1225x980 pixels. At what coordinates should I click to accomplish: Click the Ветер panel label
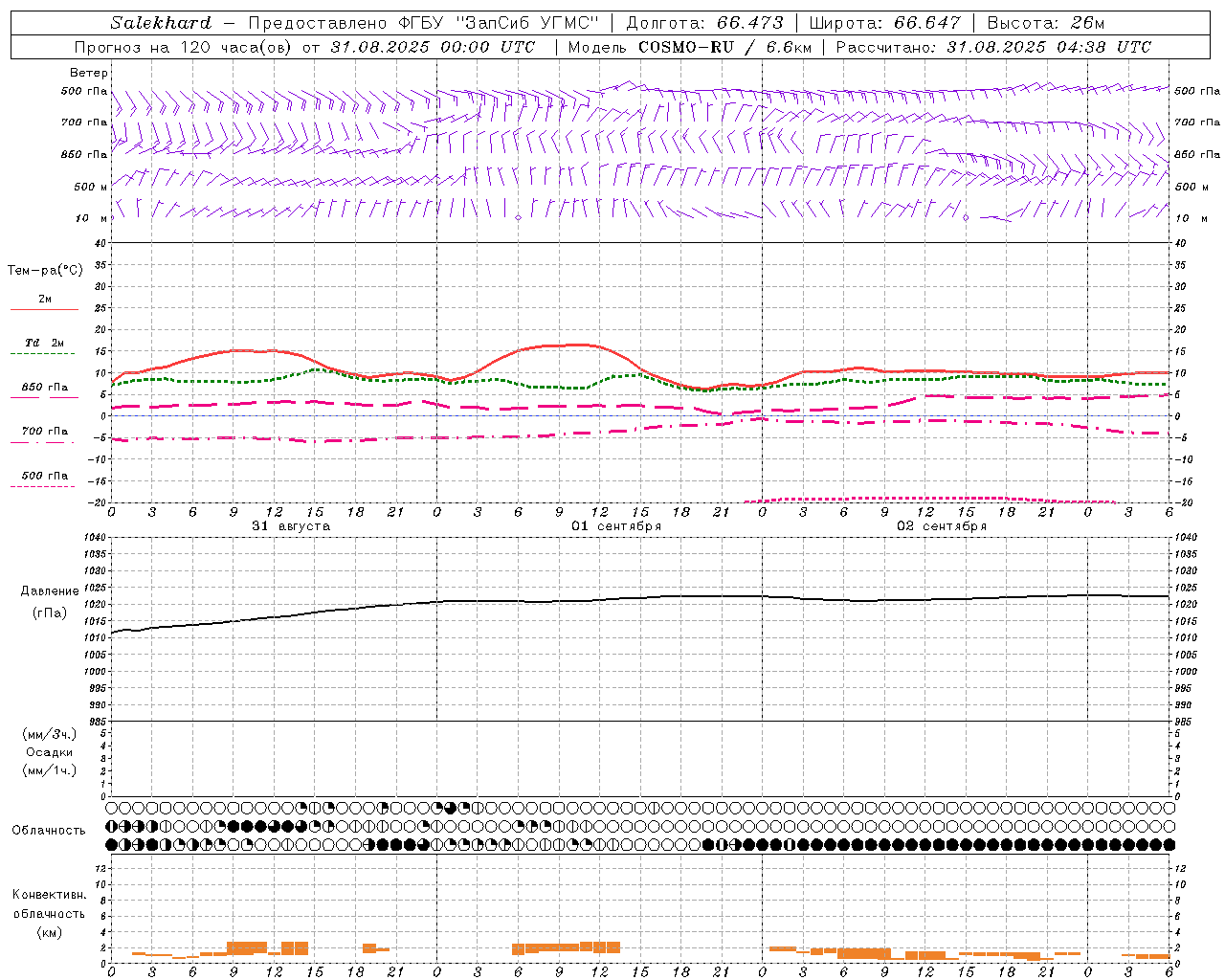tap(89, 73)
